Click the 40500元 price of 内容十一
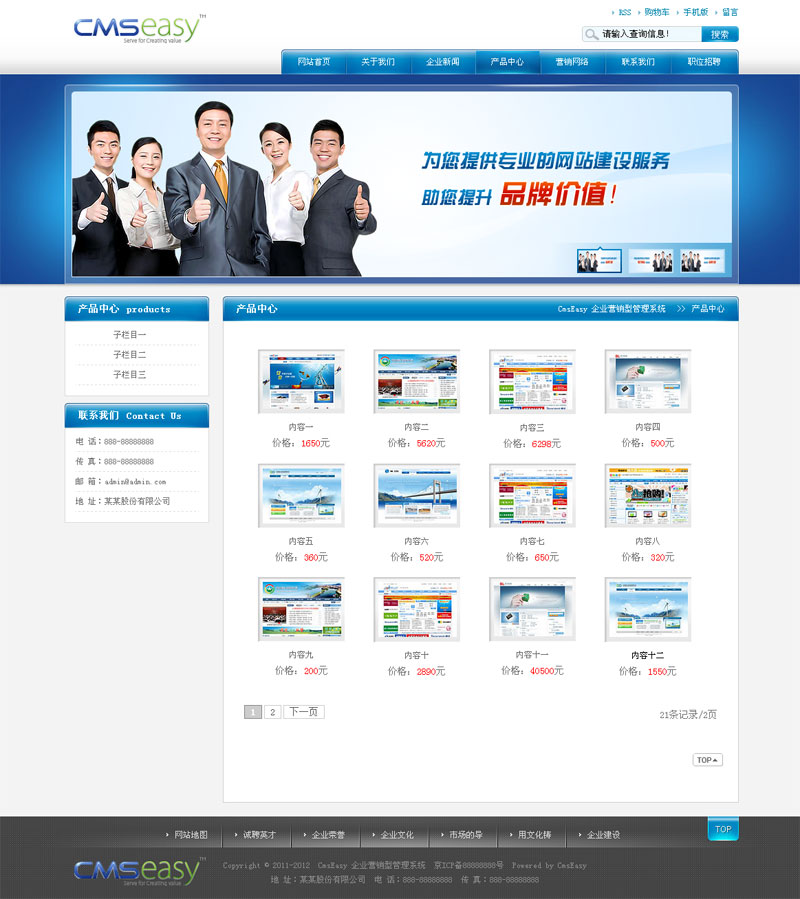 coord(547,671)
